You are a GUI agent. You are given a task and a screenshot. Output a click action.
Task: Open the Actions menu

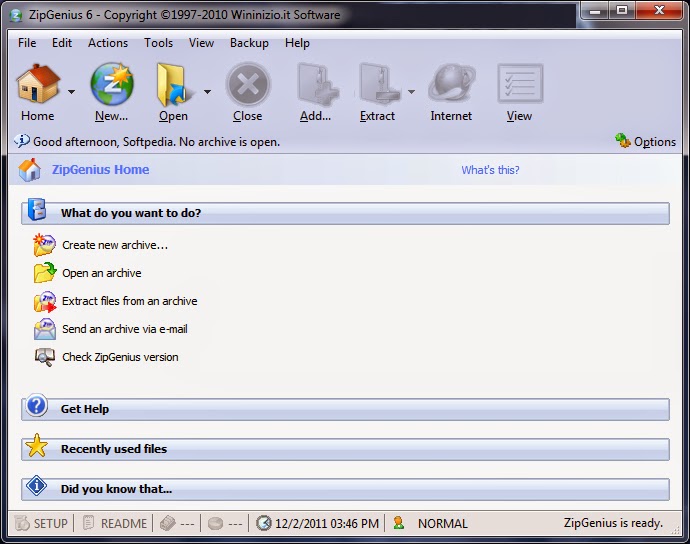coord(108,43)
